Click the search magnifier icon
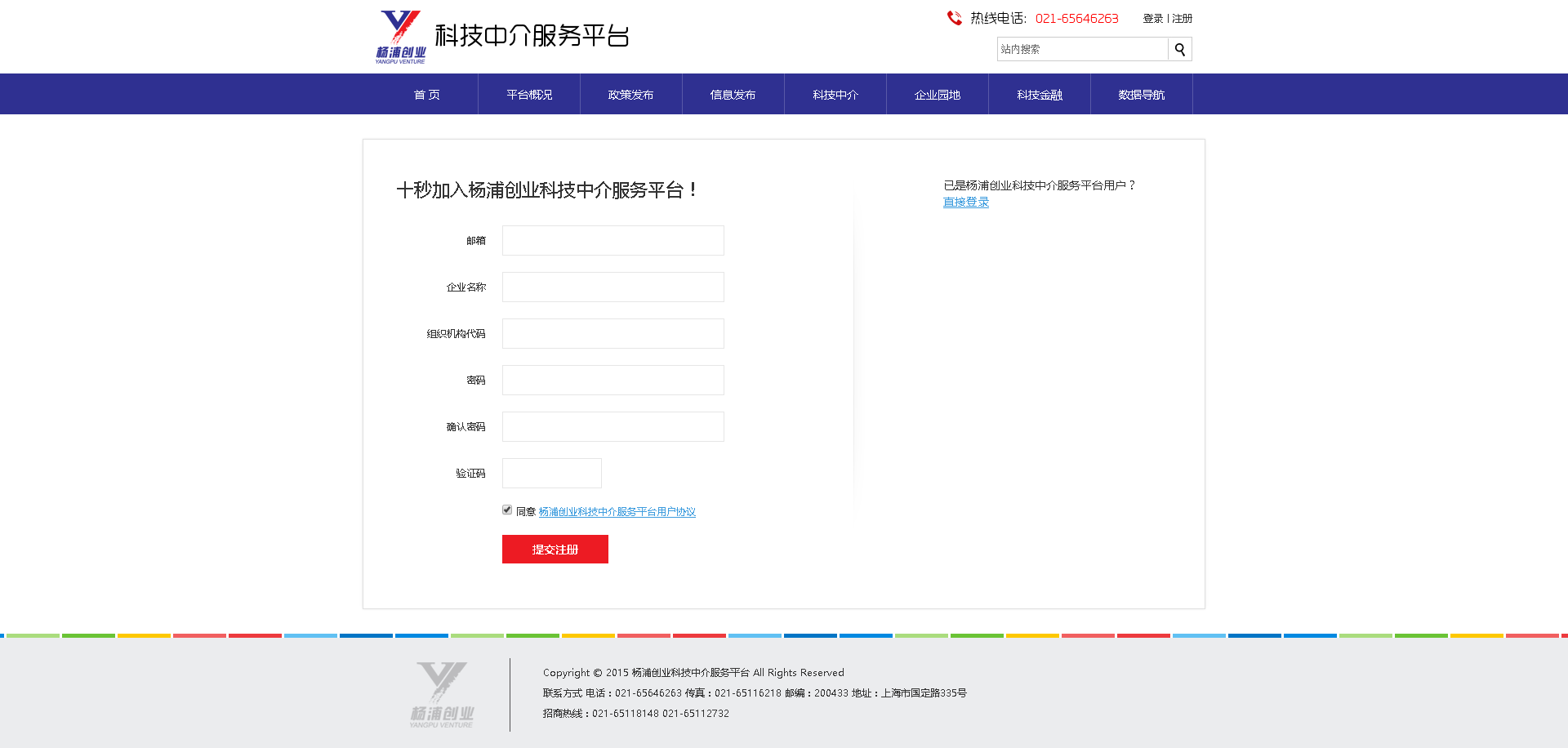This screenshot has height=748, width=1568. [1179, 50]
